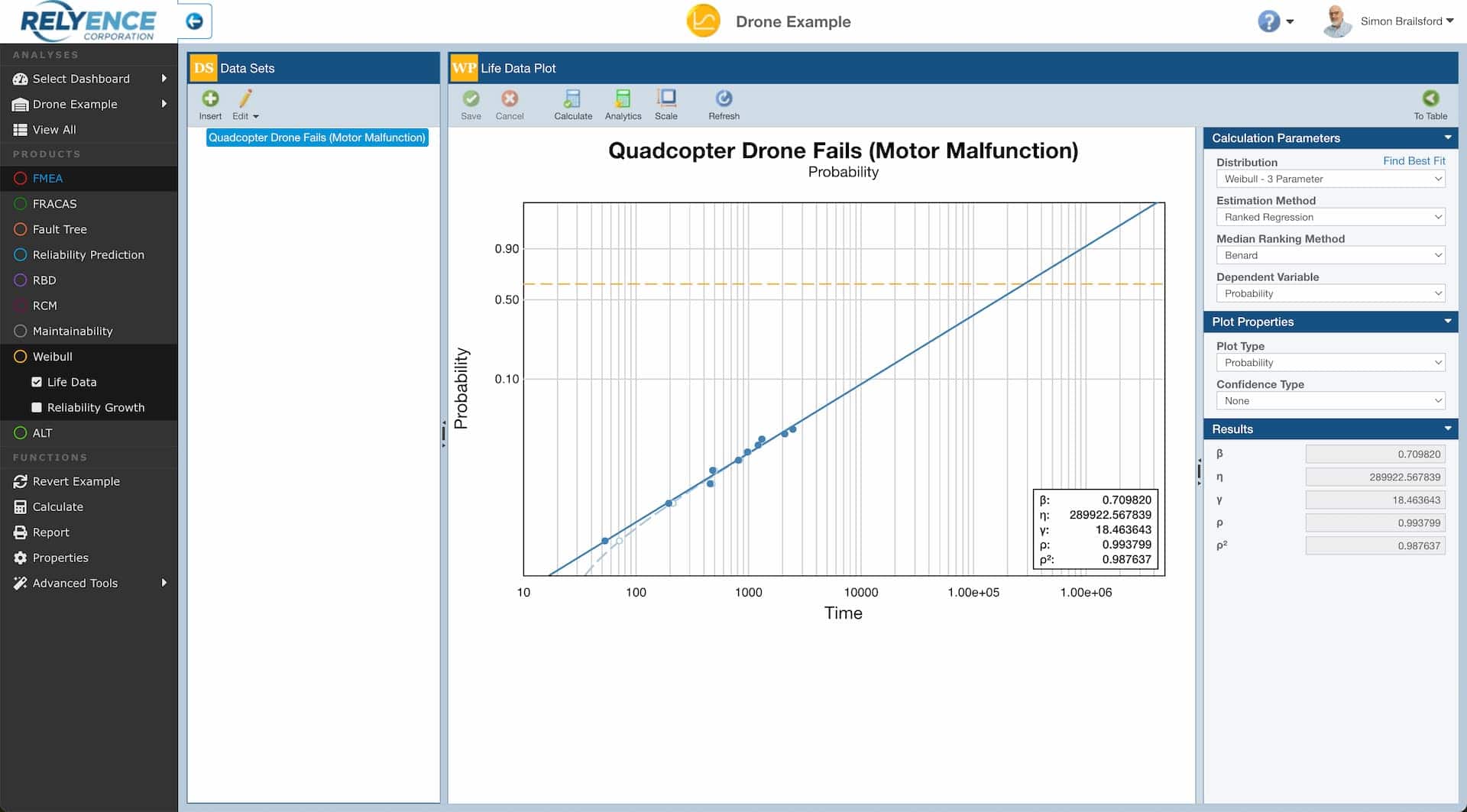This screenshot has width=1467, height=812.
Task: Open the Distribution dropdown
Action: click(x=1330, y=179)
